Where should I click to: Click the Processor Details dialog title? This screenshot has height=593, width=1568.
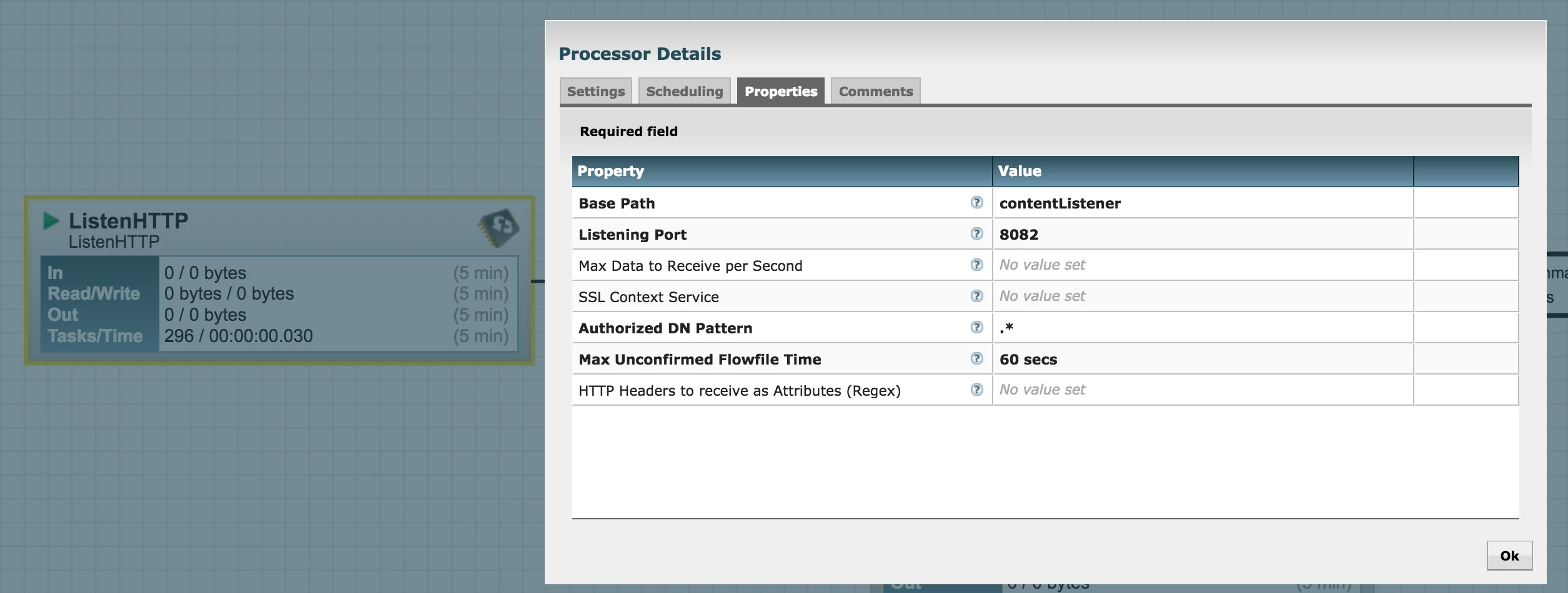coord(640,54)
